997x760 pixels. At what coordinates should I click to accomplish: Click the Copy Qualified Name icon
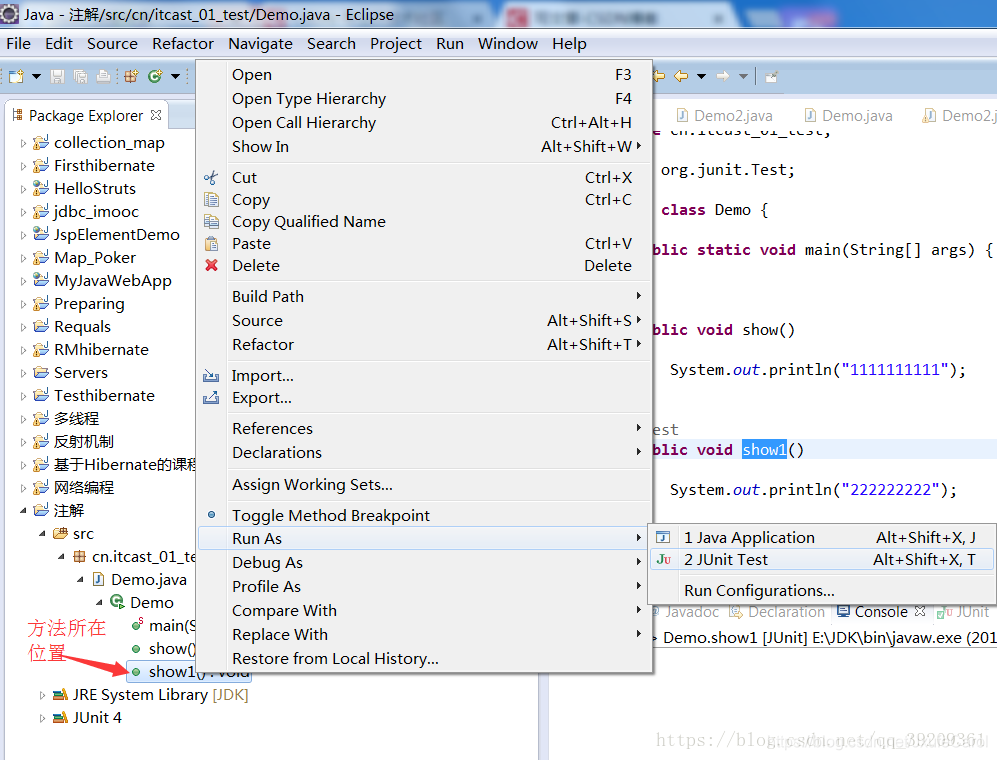click(211, 221)
